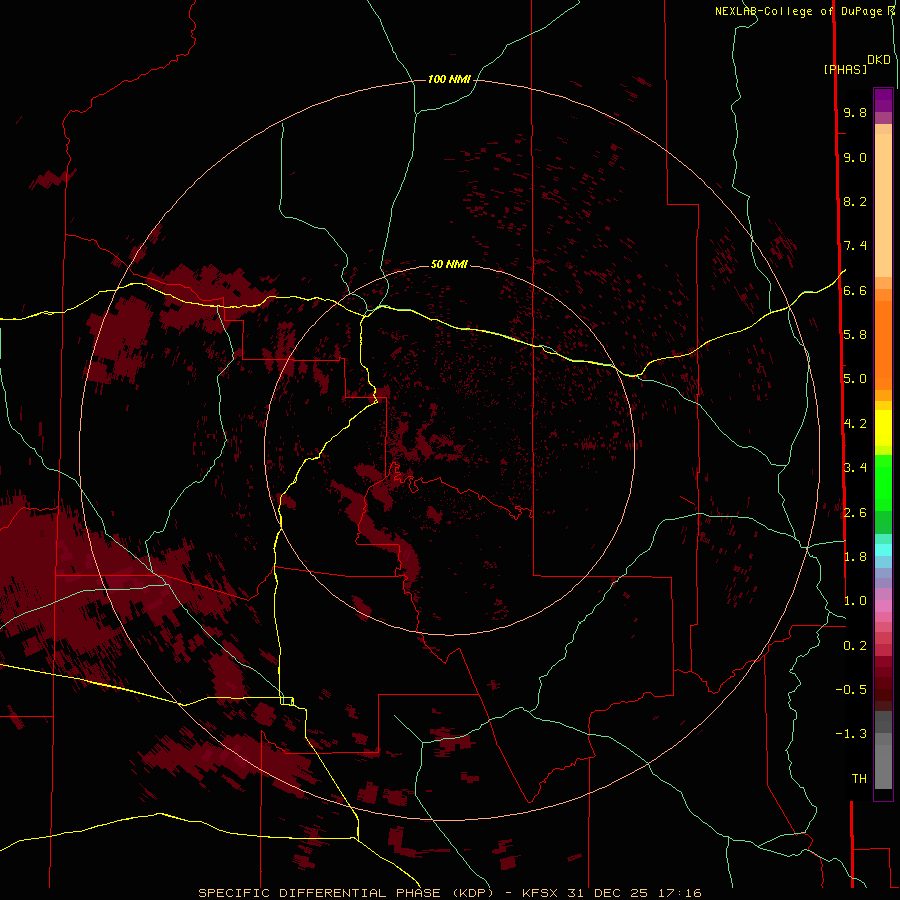This screenshot has width=900, height=900.
Task: Click the -1.3 scale value
Action: click(x=851, y=734)
